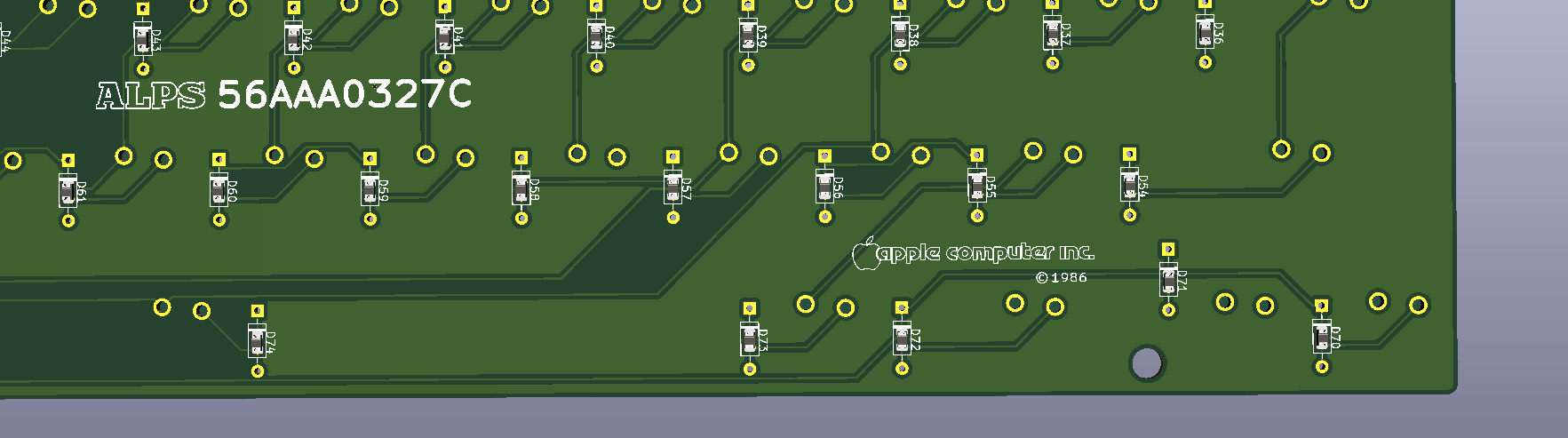
Task: Select diode component D71
Action: pos(1168,280)
